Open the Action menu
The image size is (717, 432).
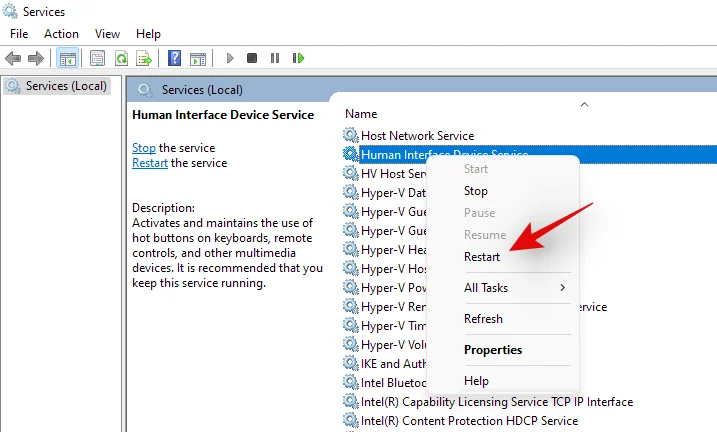(61, 34)
